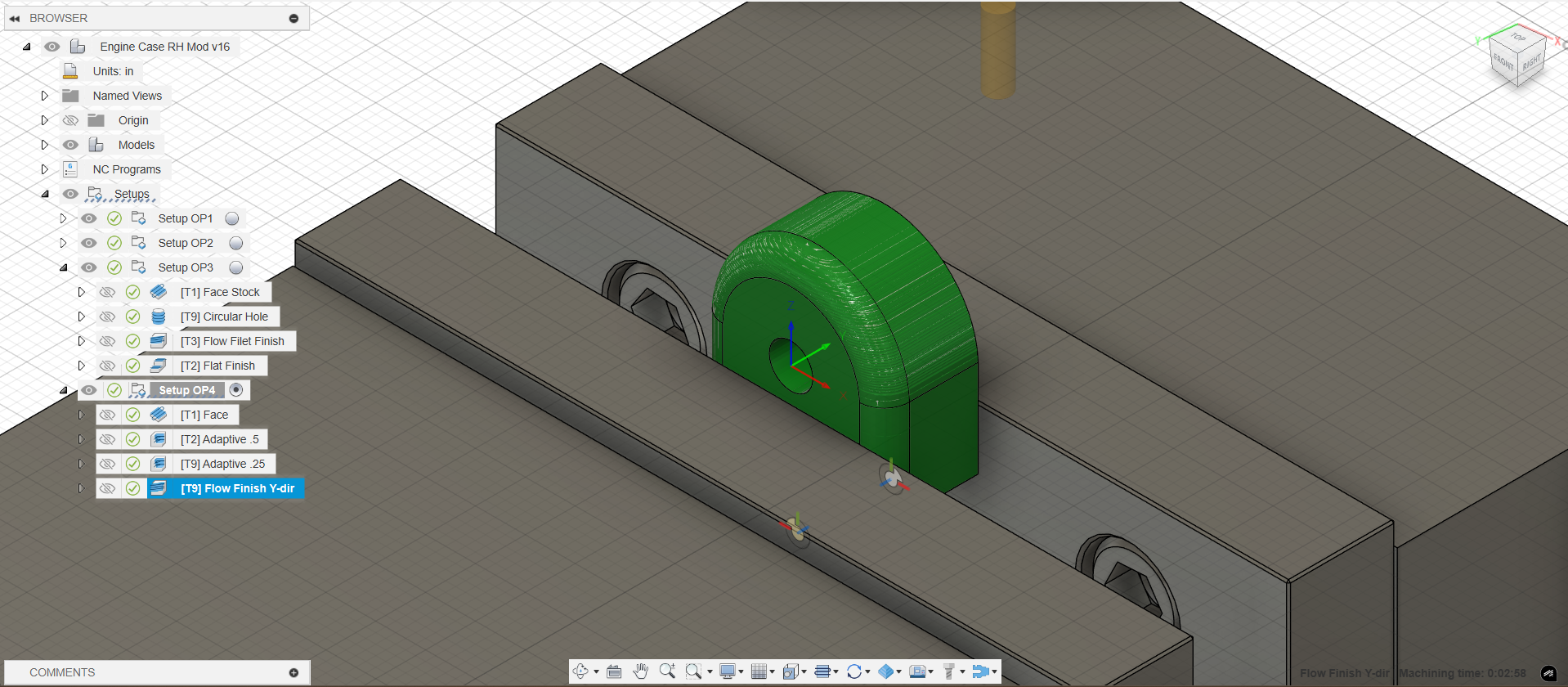This screenshot has width=1568, height=687.
Task: Select the Setup OP4 tree item
Action: [187, 390]
